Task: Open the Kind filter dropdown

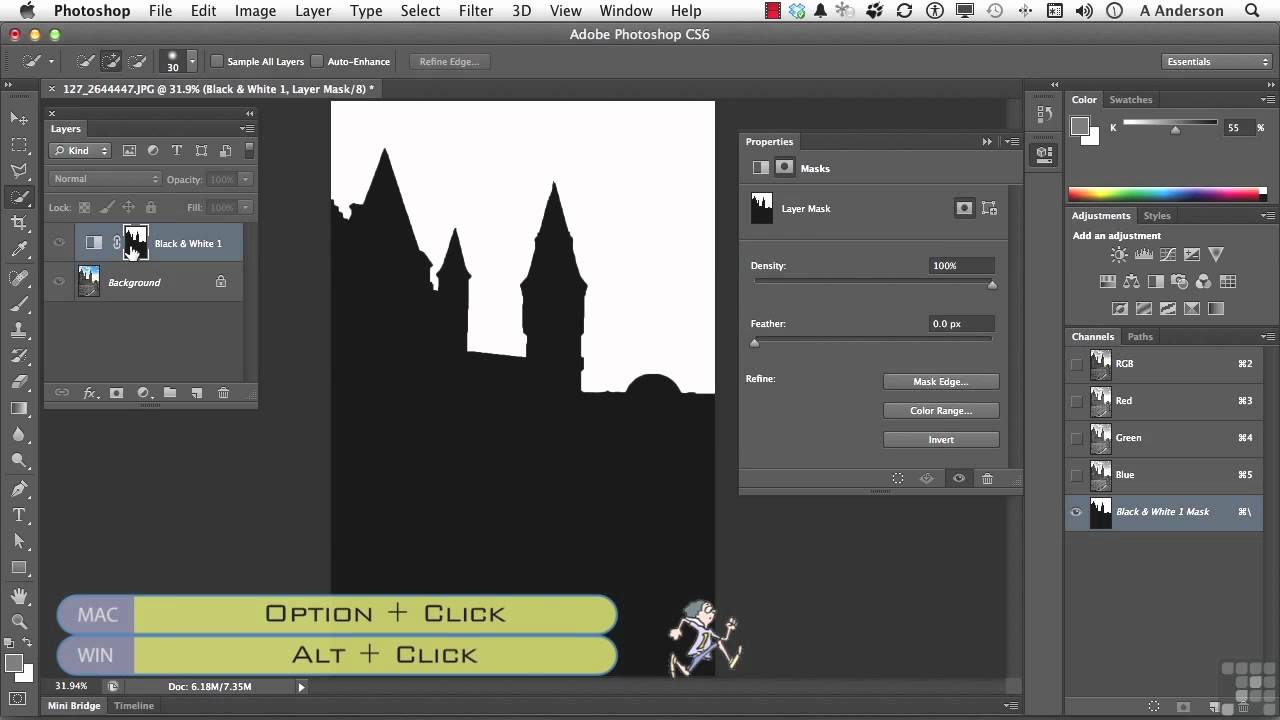Action: [x=80, y=151]
